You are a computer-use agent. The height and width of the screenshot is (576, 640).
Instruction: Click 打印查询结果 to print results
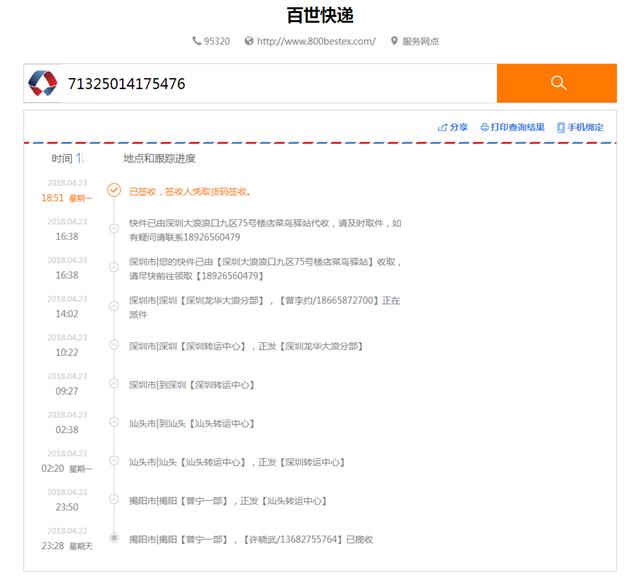click(x=517, y=127)
